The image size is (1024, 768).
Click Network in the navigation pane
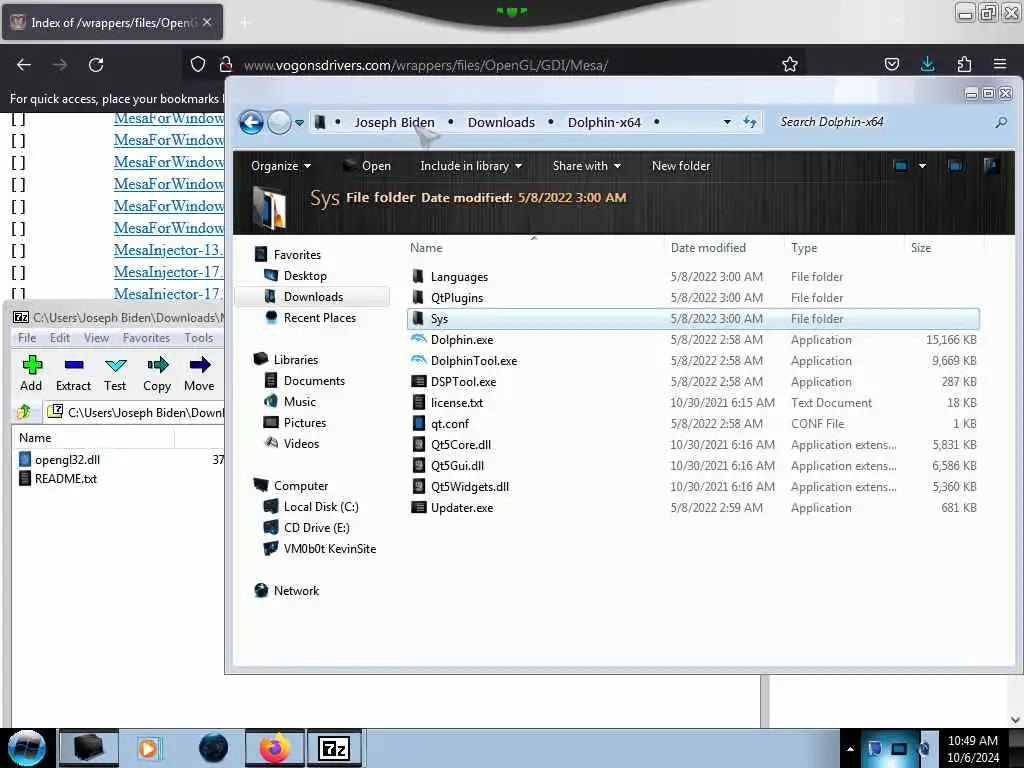click(296, 590)
